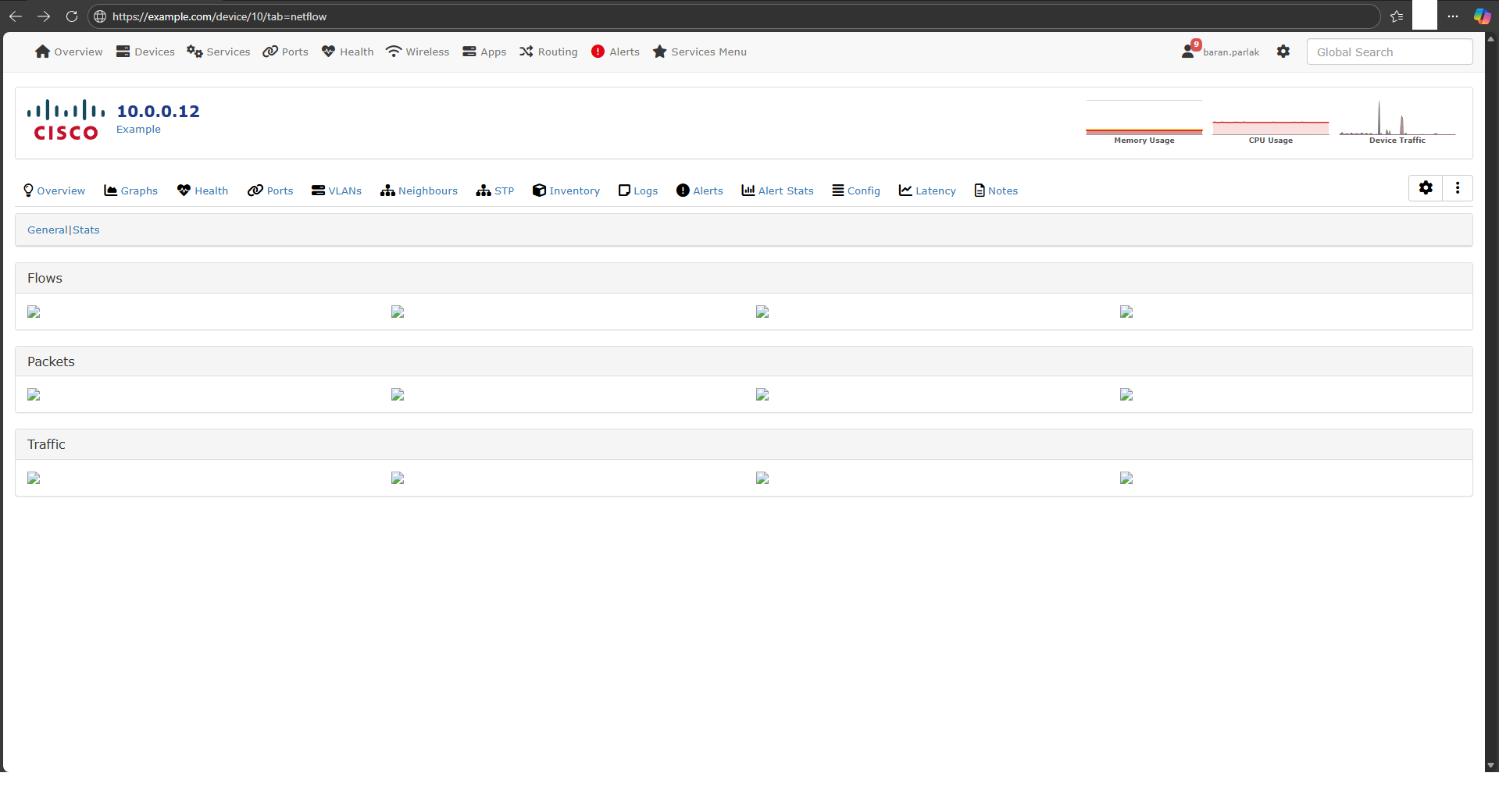Switch to the Config tab
This screenshot has height=812, width=1499.
856,191
